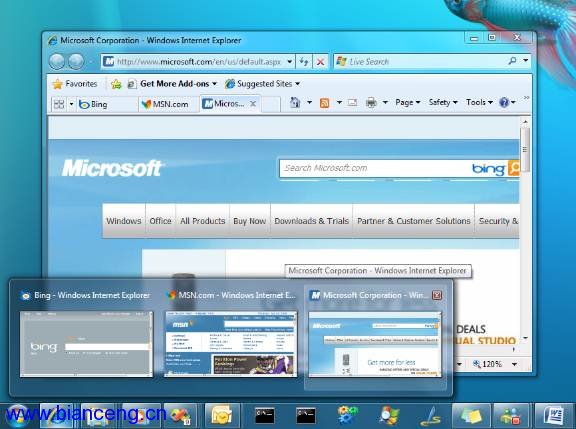The width and height of the screenshot is (576, 429).
Task: Select the Bing window preview thumbnail
Action: (86, 344)
